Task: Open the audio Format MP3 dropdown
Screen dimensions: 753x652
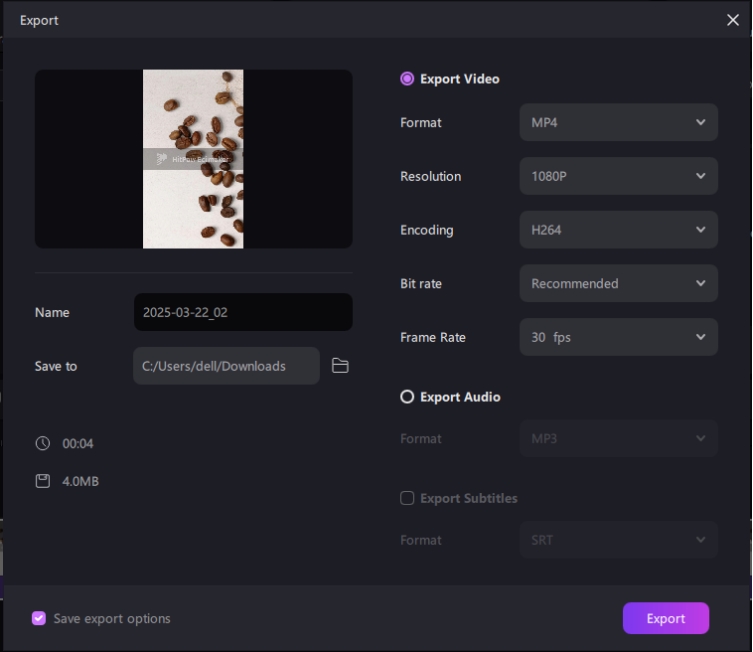Action: point(618,439)
